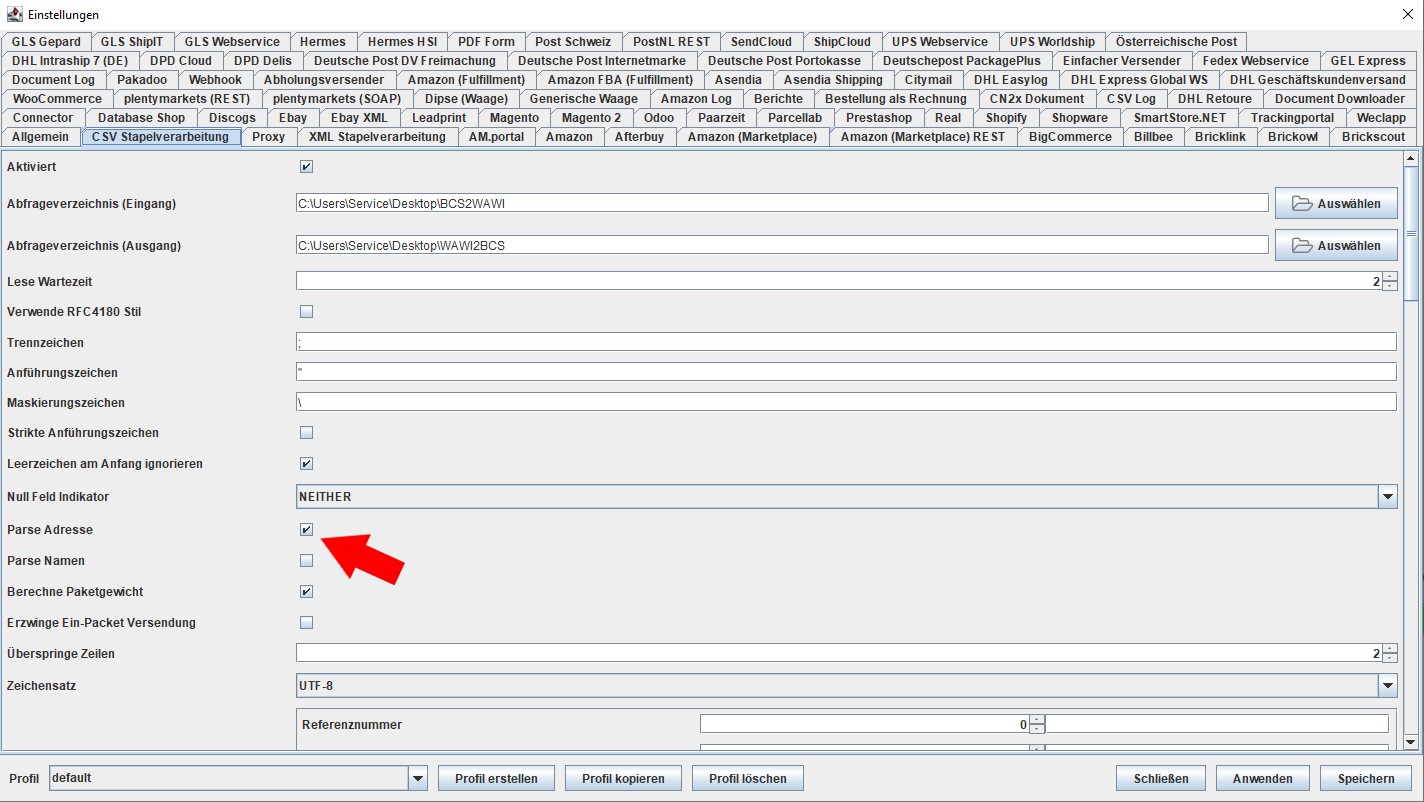The width and height of the screenshot is (1424, 802).
Task: Uncheck the Aktiviert checkbox
Action: tap(306, 167)
